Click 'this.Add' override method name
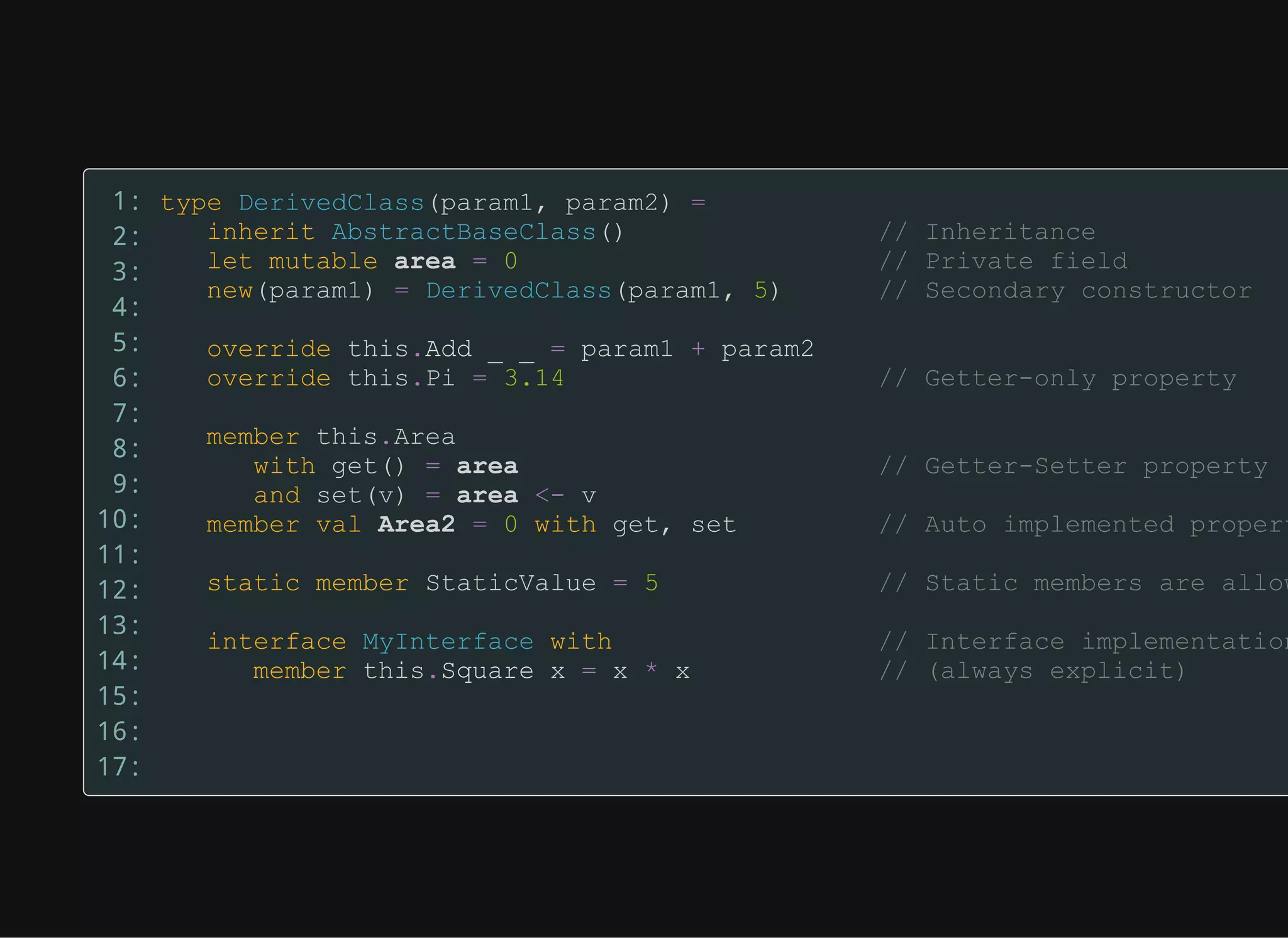The height and width of the screenshot is (938, 1288). tap(409, 350)
